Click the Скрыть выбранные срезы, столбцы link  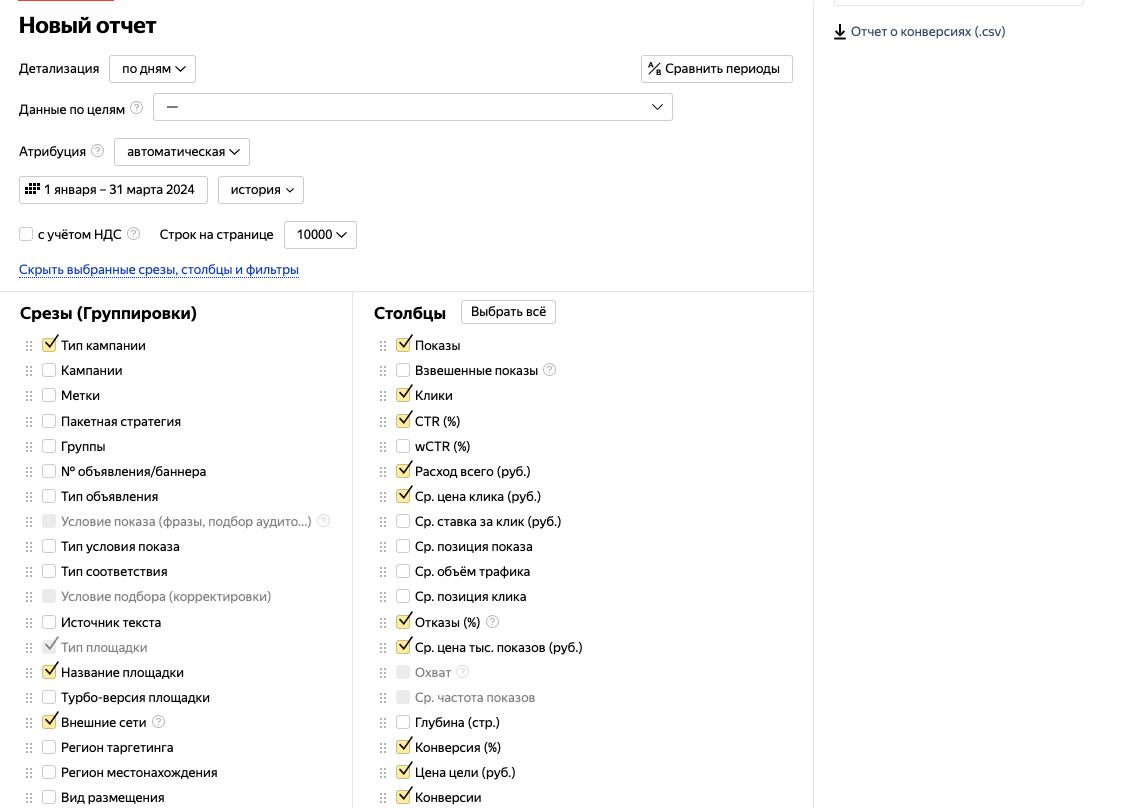[159, 270]
